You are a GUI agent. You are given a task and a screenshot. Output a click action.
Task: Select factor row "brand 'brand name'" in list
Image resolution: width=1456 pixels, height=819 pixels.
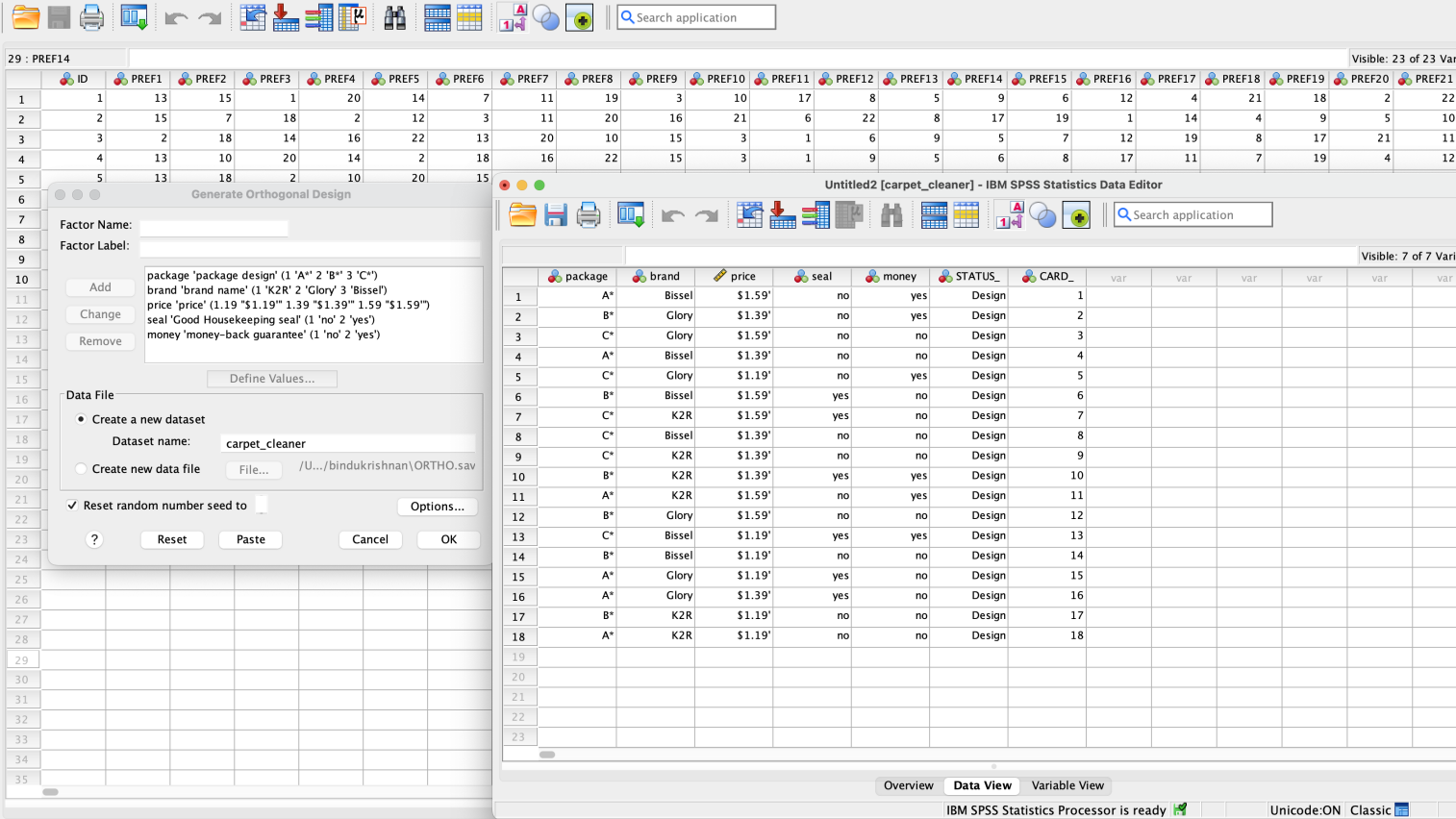click(267, 289)
